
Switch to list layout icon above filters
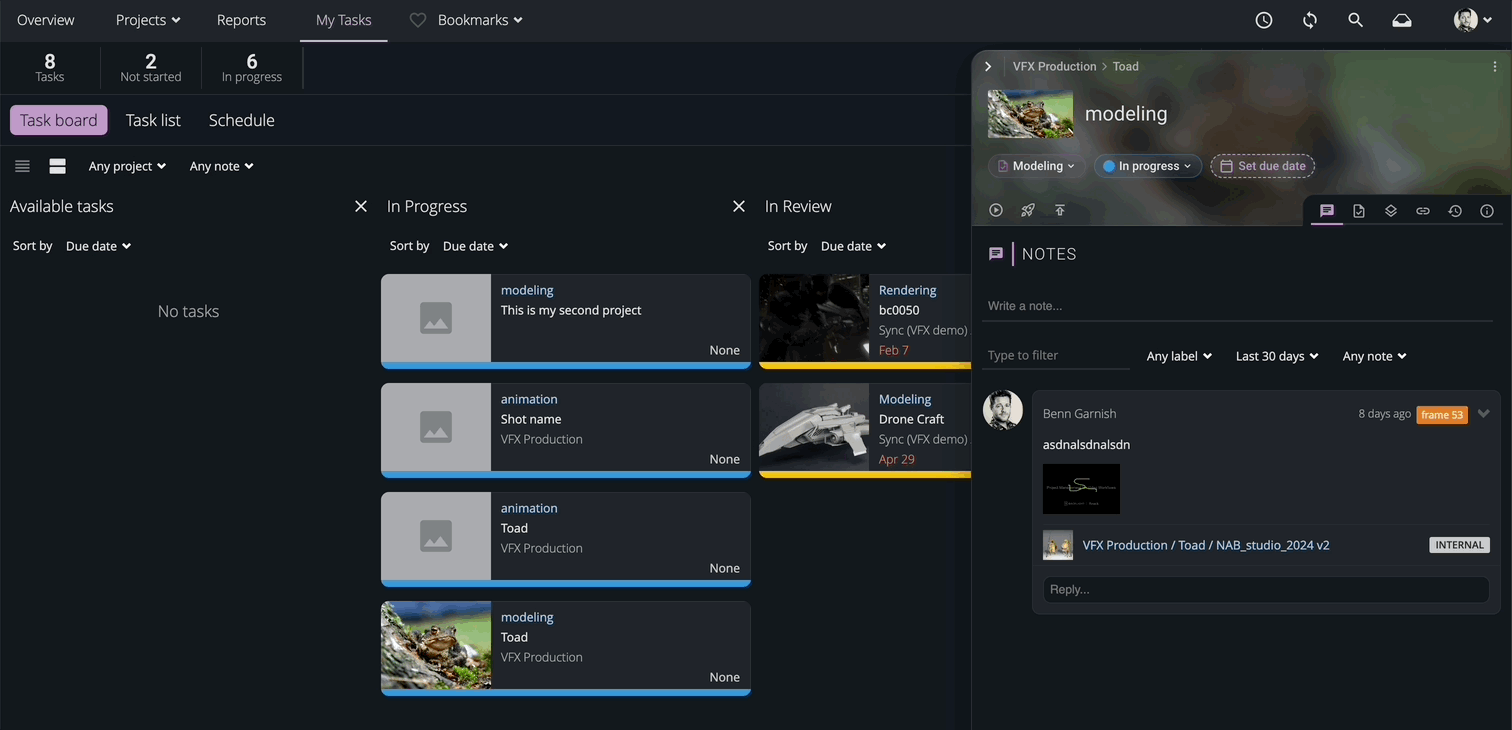[x=22, y=166]
